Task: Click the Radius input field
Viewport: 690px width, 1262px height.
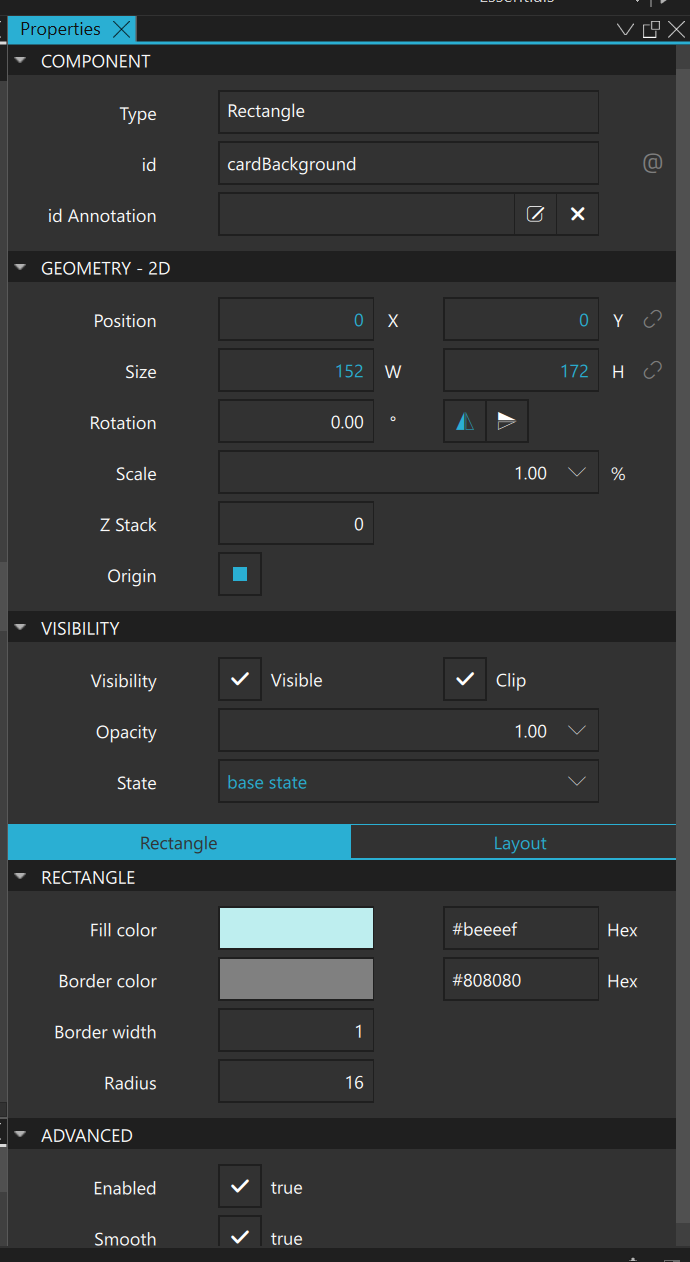Action: point(296,1082)
